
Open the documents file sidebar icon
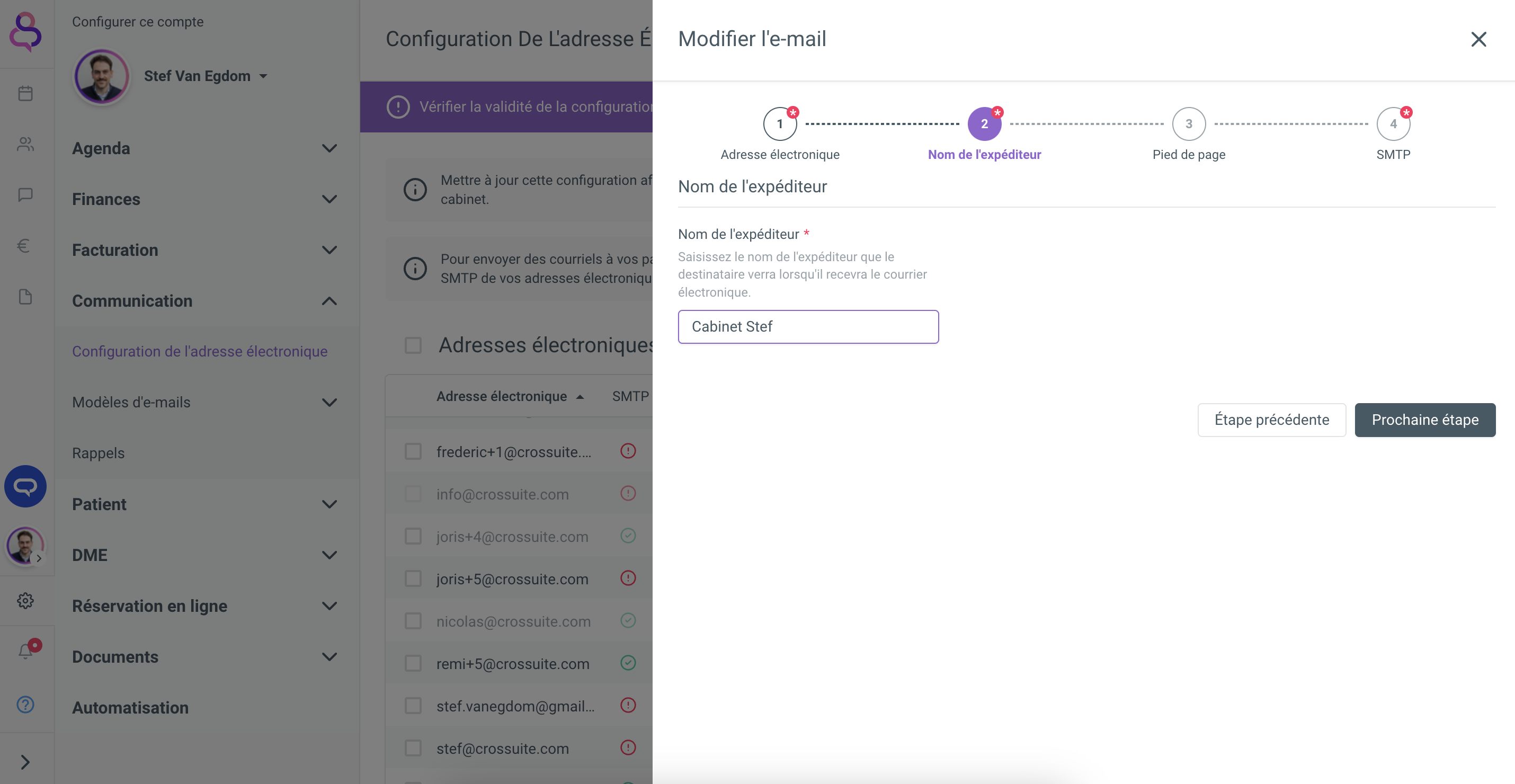[25, 297]
